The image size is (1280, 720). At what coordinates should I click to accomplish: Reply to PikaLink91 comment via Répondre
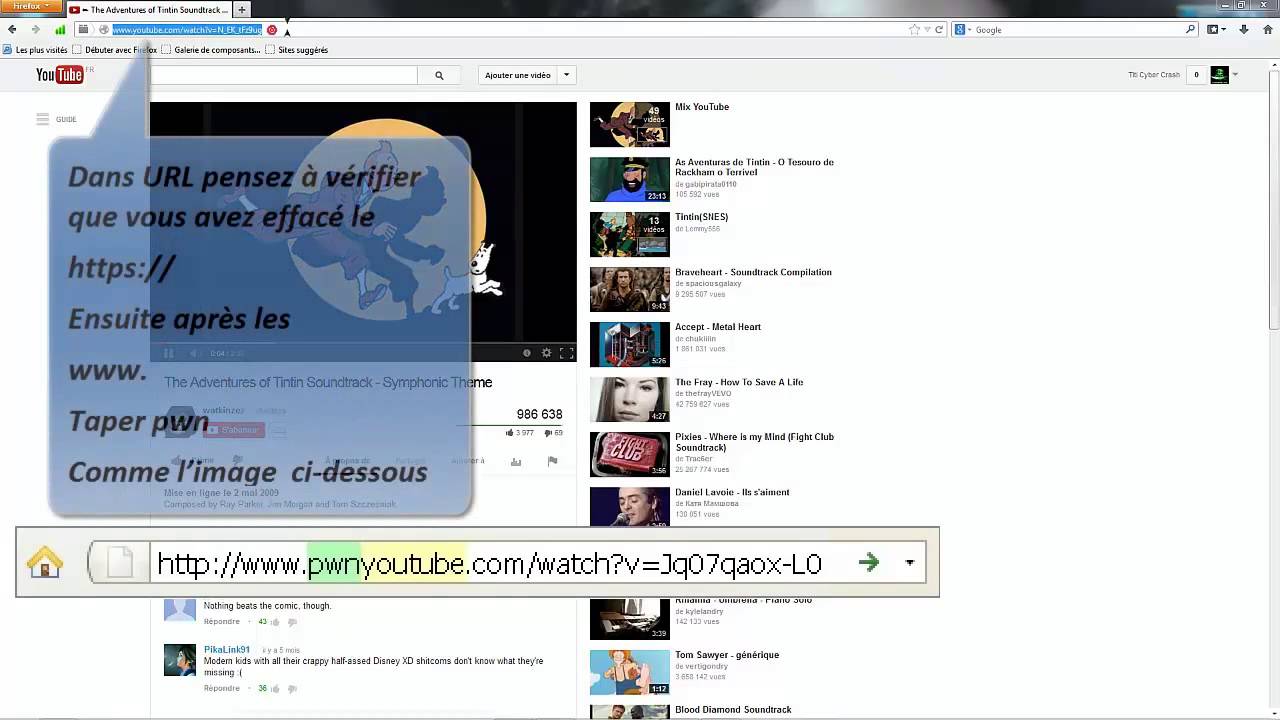[x=222, y=688]
